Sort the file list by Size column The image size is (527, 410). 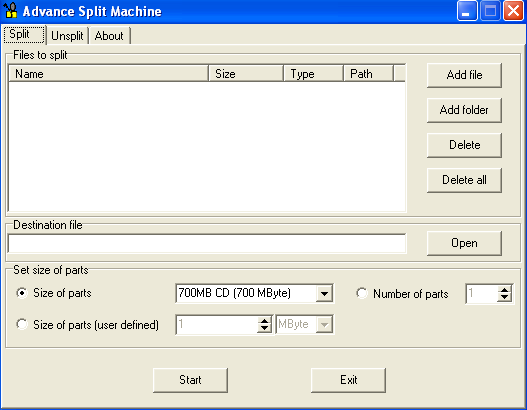tap(246, 74)
